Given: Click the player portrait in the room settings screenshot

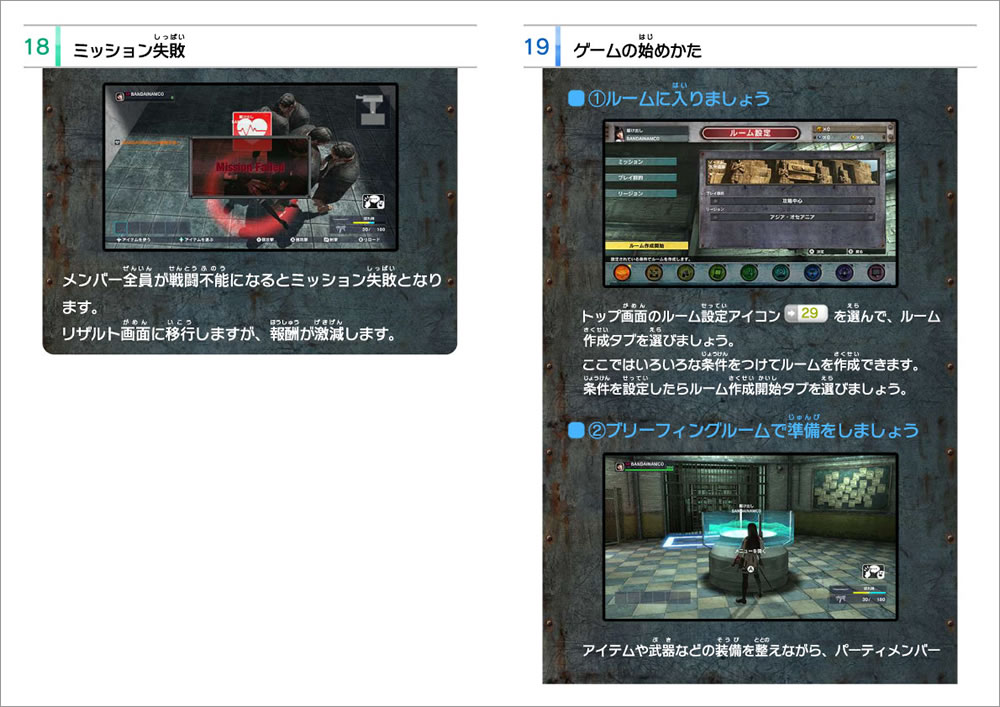Looking at the screenshot, I should click(619, 134).
